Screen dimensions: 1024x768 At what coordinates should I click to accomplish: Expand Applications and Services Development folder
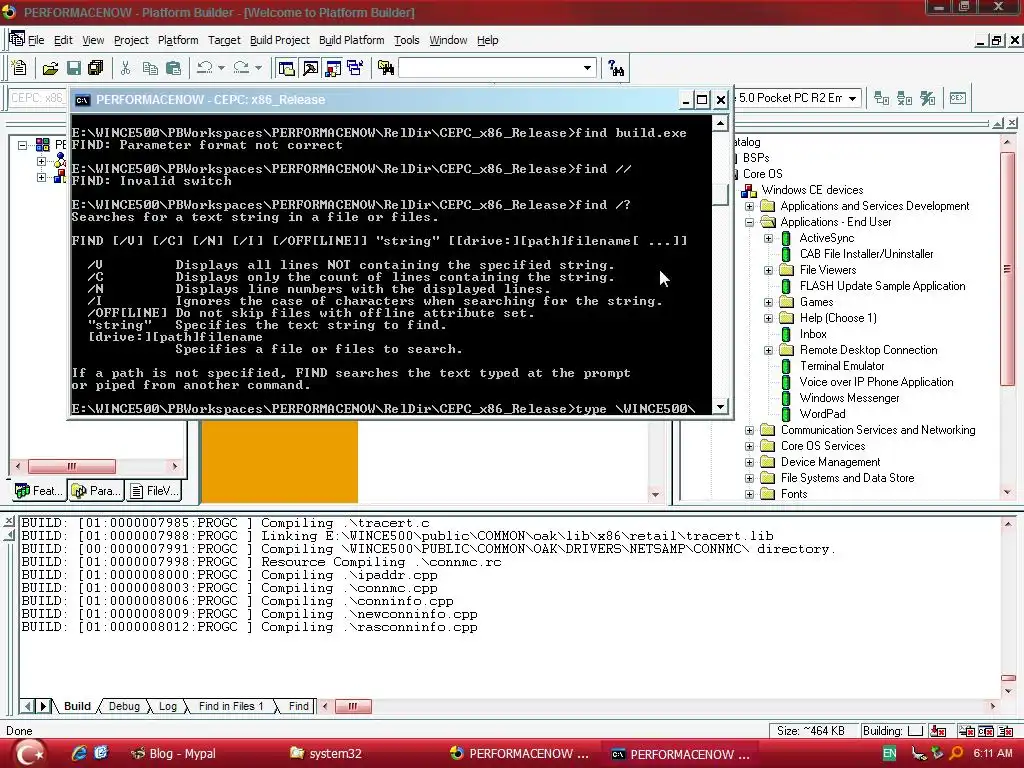tap(750, 206)
